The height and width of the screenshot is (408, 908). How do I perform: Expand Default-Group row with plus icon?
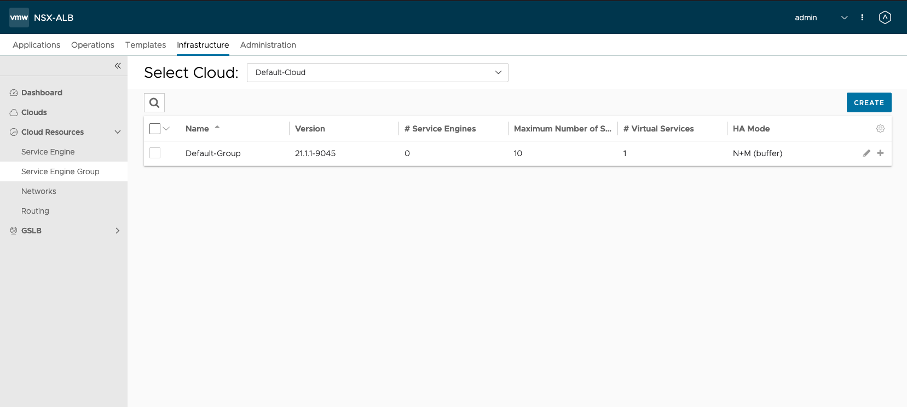coord(880,153)
